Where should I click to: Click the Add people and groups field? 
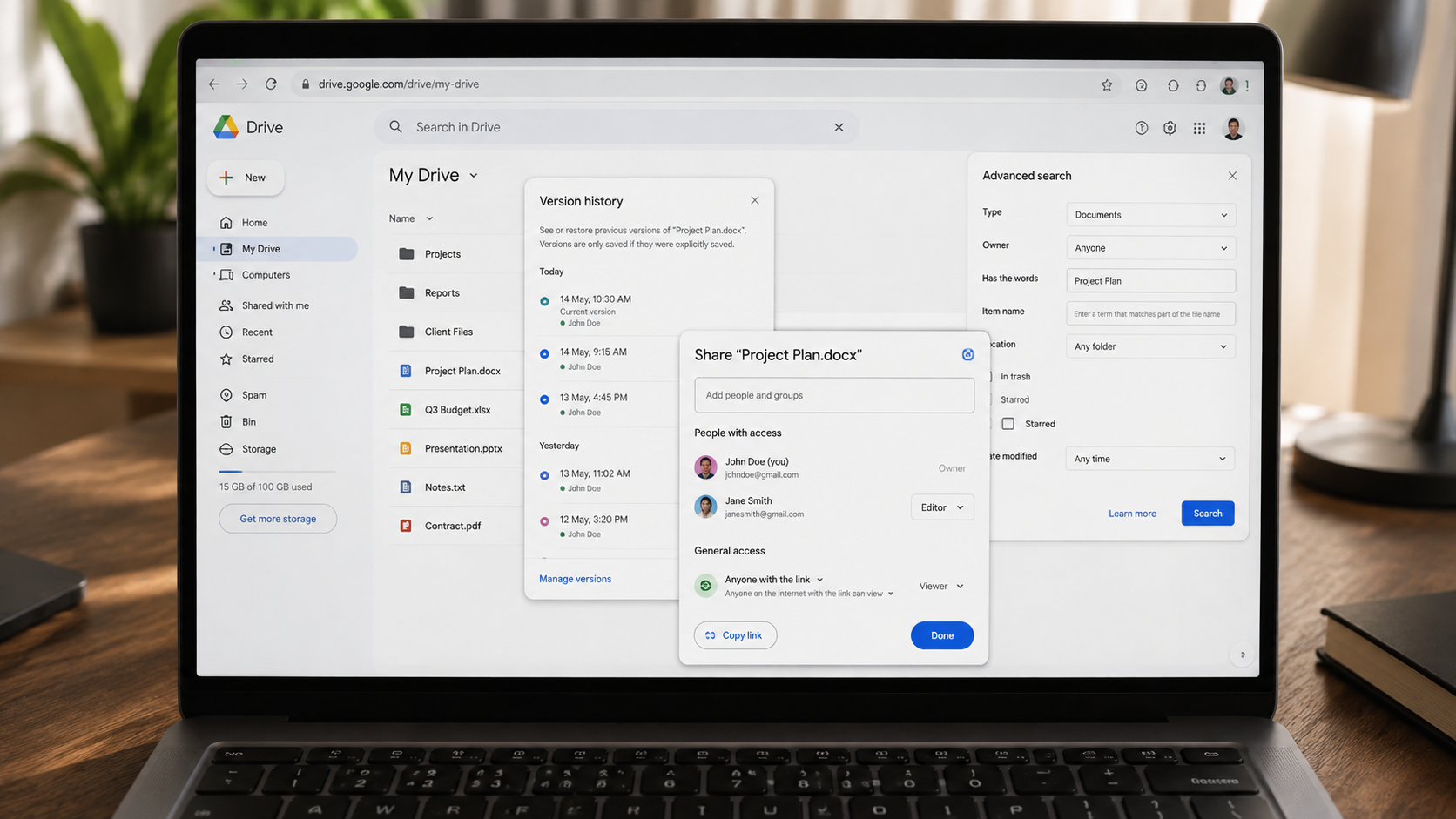[834, 395]
